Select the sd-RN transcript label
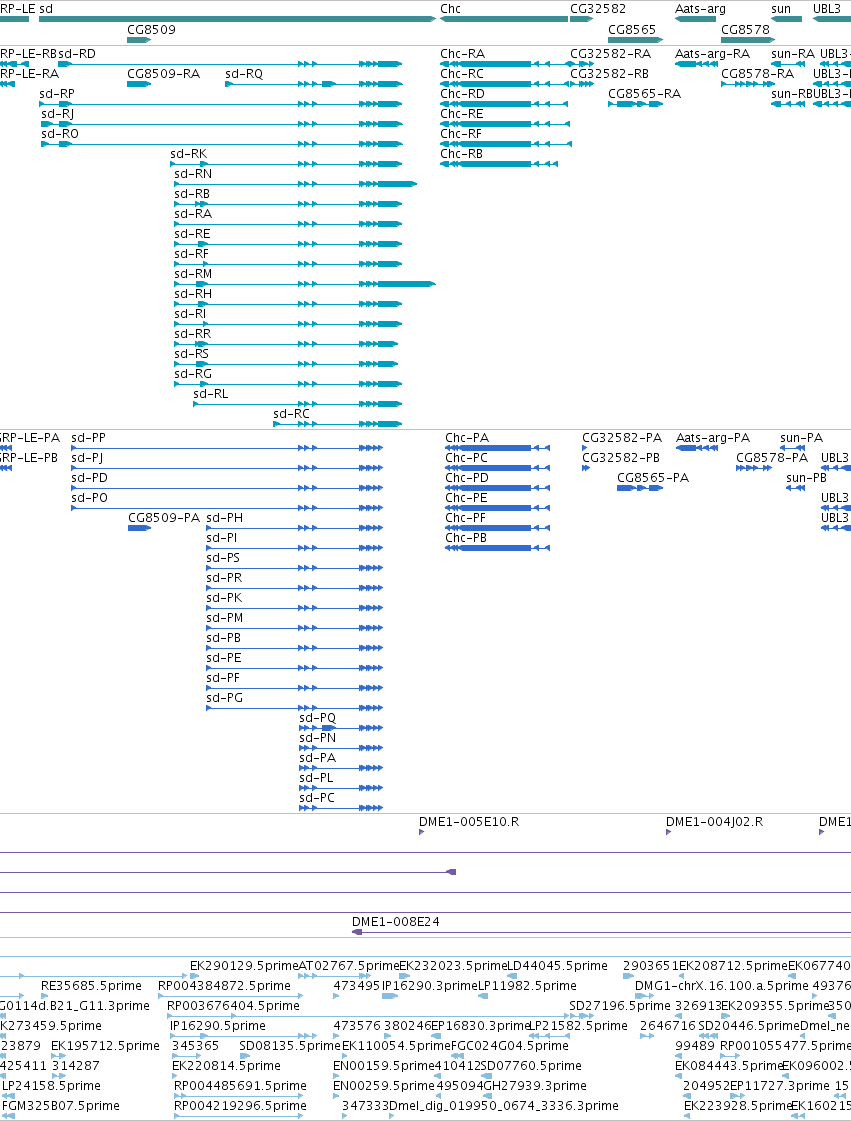This screenshot has height=1121, width=851. pyautogui.click(x=193, y=174)
